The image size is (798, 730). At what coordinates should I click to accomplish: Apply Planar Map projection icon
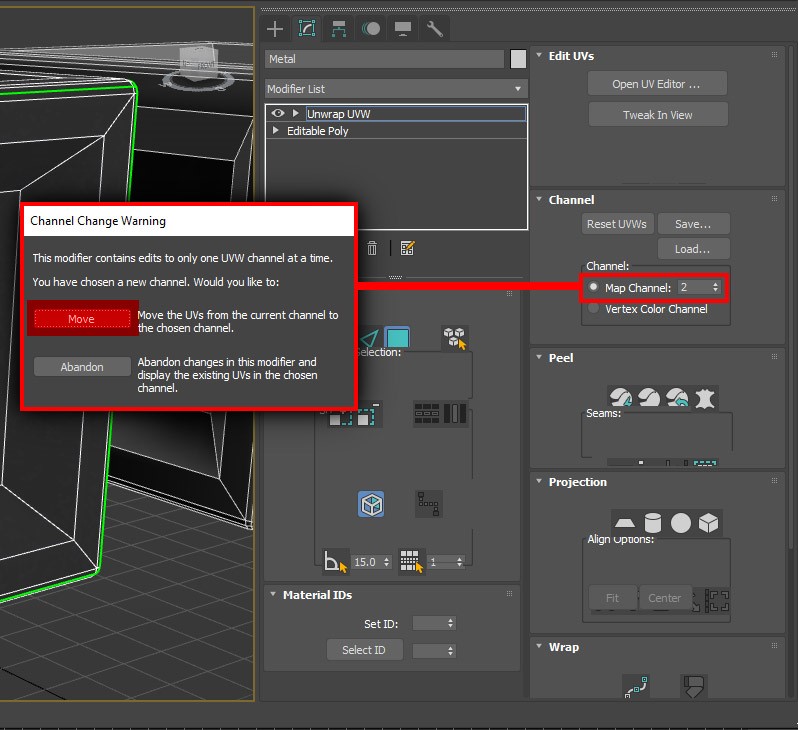click(x=624, y=523)
